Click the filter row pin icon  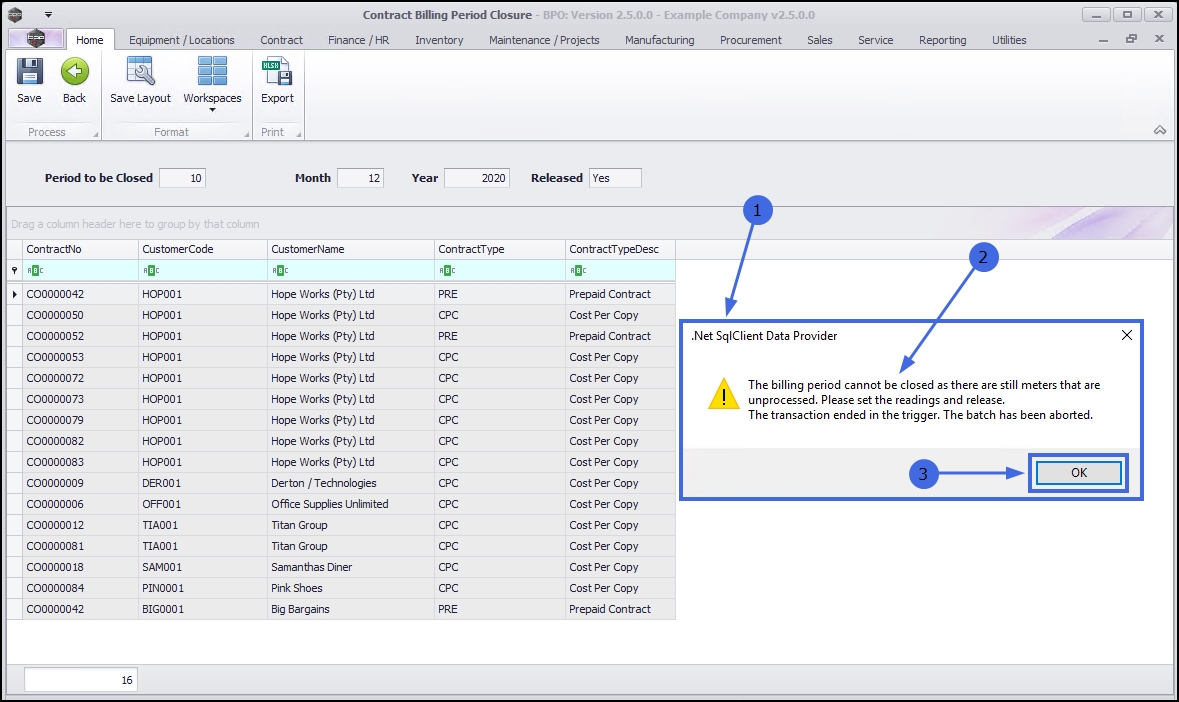[x=14, y=270]
